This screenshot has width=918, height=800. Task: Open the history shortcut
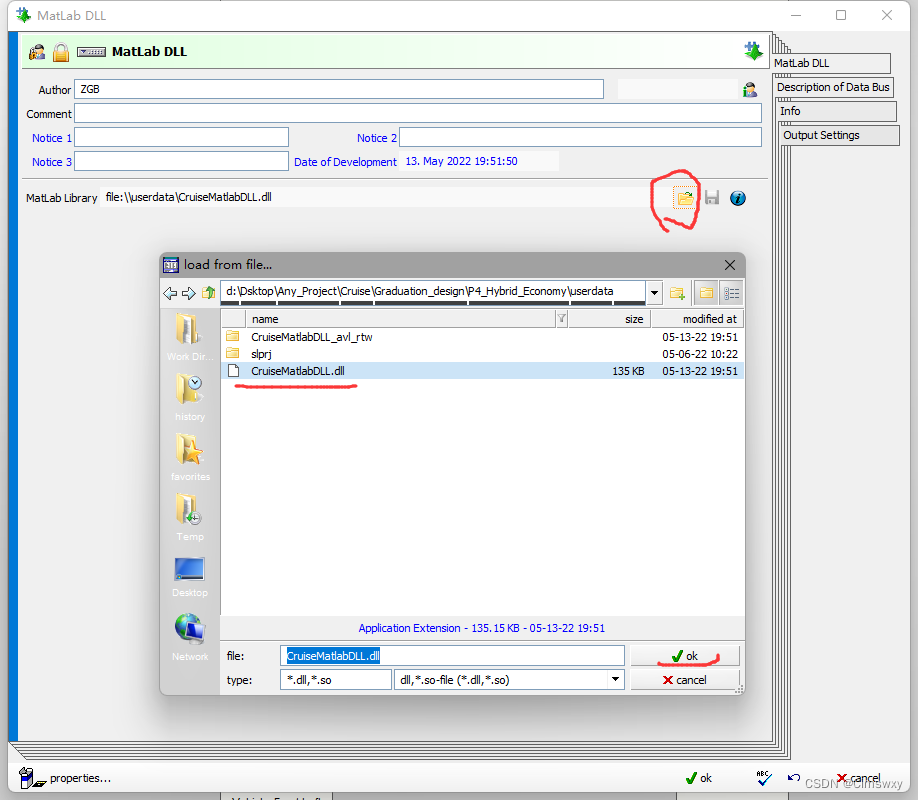190,397
